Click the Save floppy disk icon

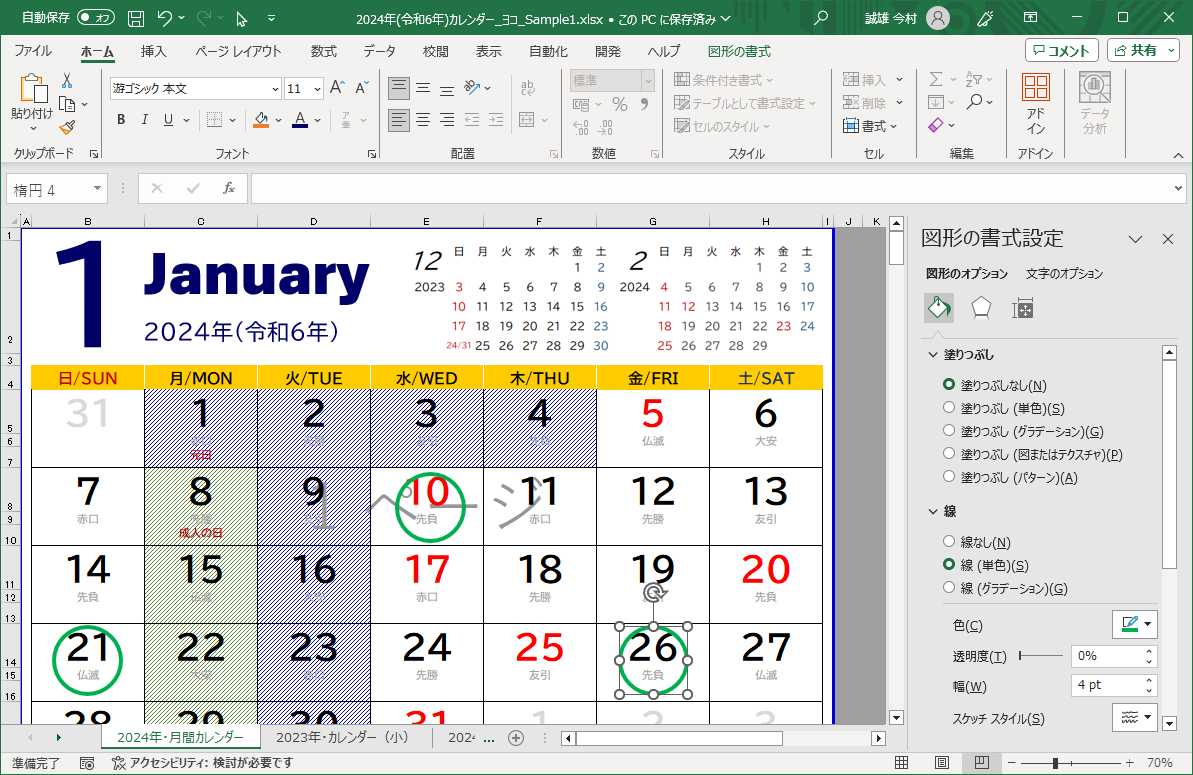(x=136, y=18)
